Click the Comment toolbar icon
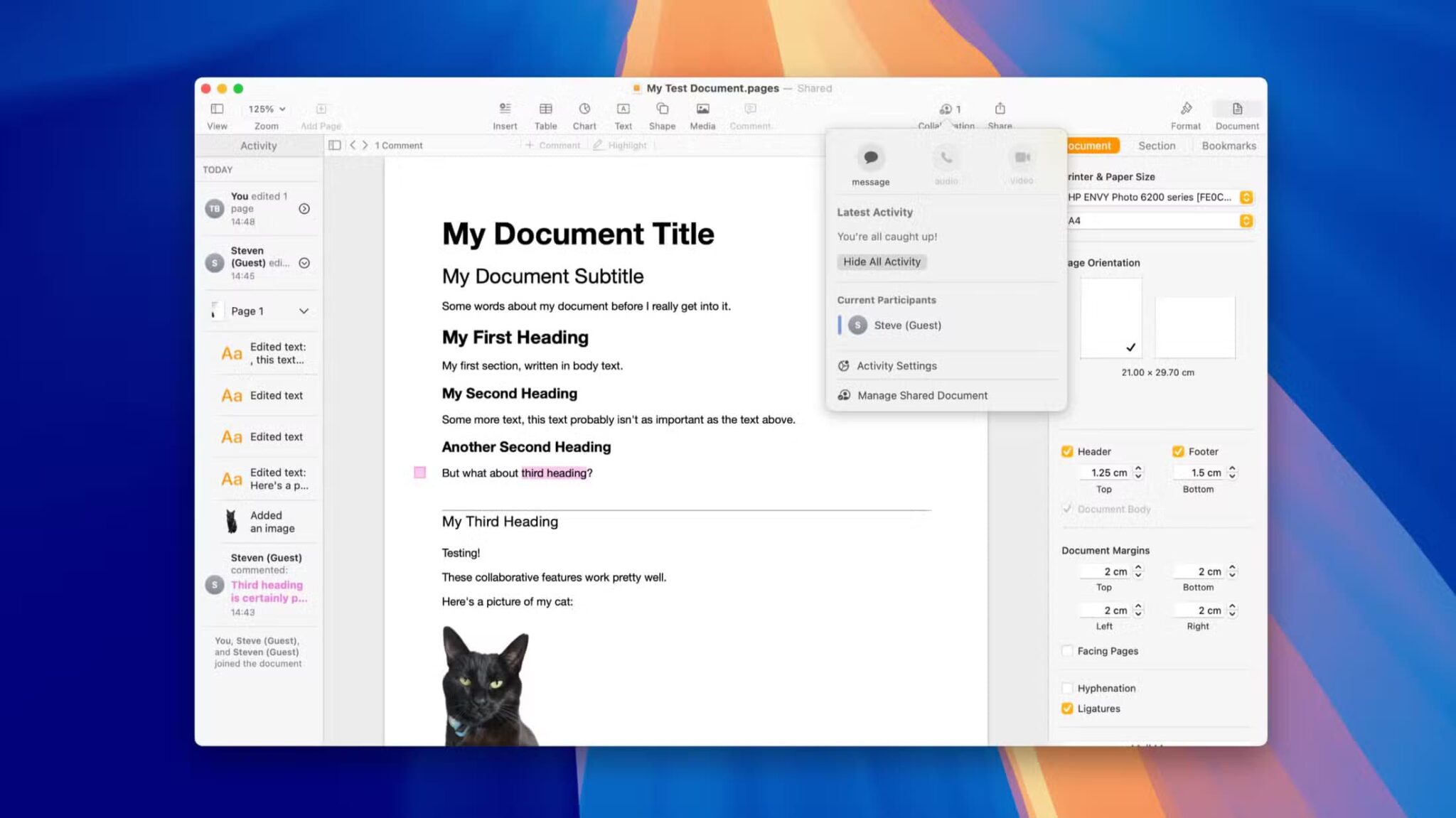The height and width of the screenshot is (818, 1456). click(x=750, y=109)
